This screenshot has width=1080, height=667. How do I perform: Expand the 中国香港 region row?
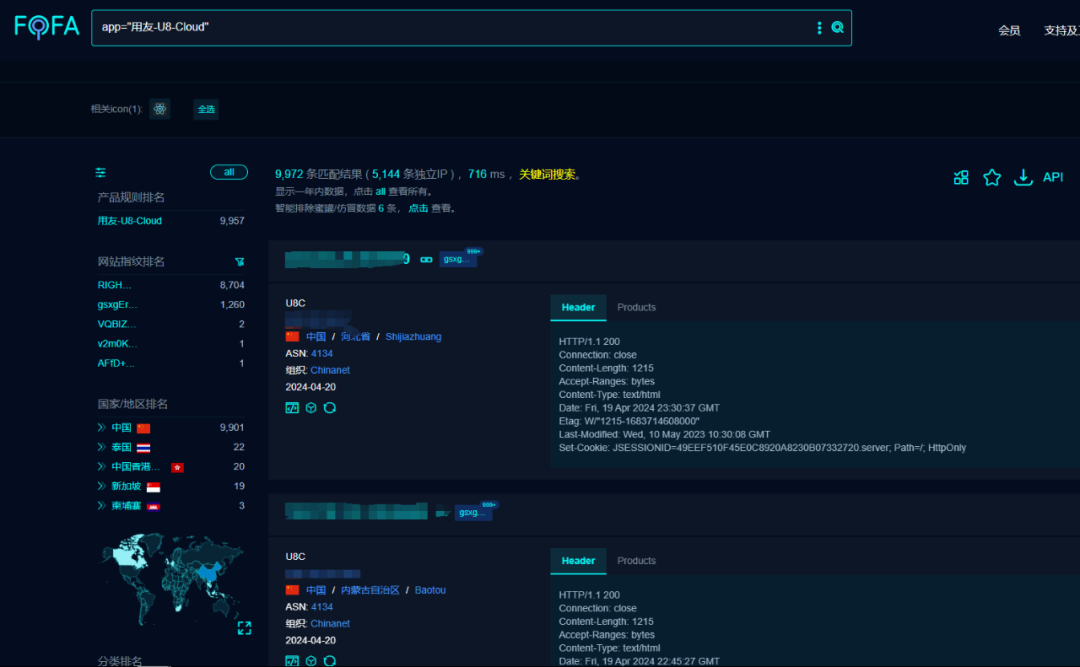(101, 466)
